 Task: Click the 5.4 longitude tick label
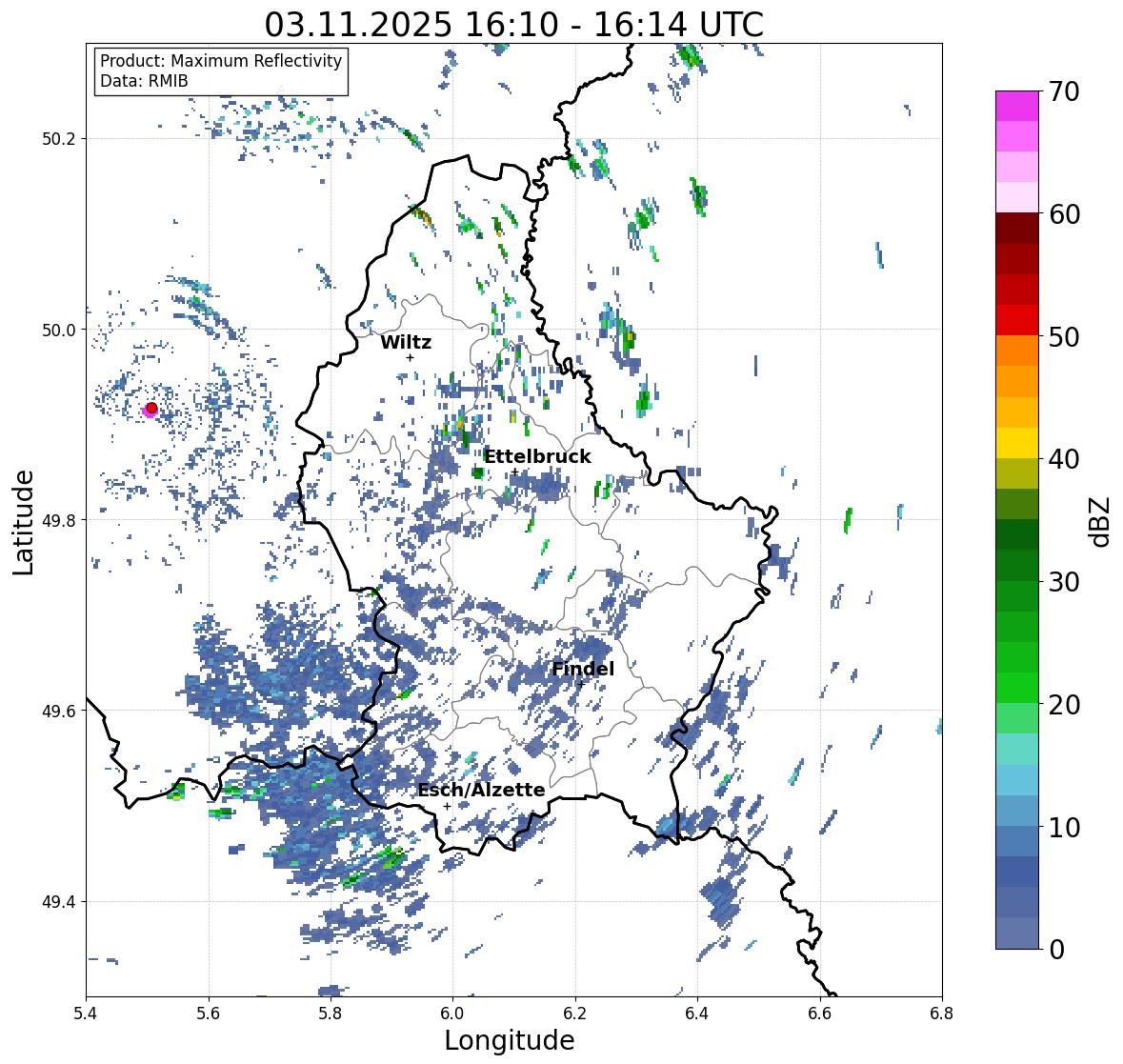[x=86, y=1013]
